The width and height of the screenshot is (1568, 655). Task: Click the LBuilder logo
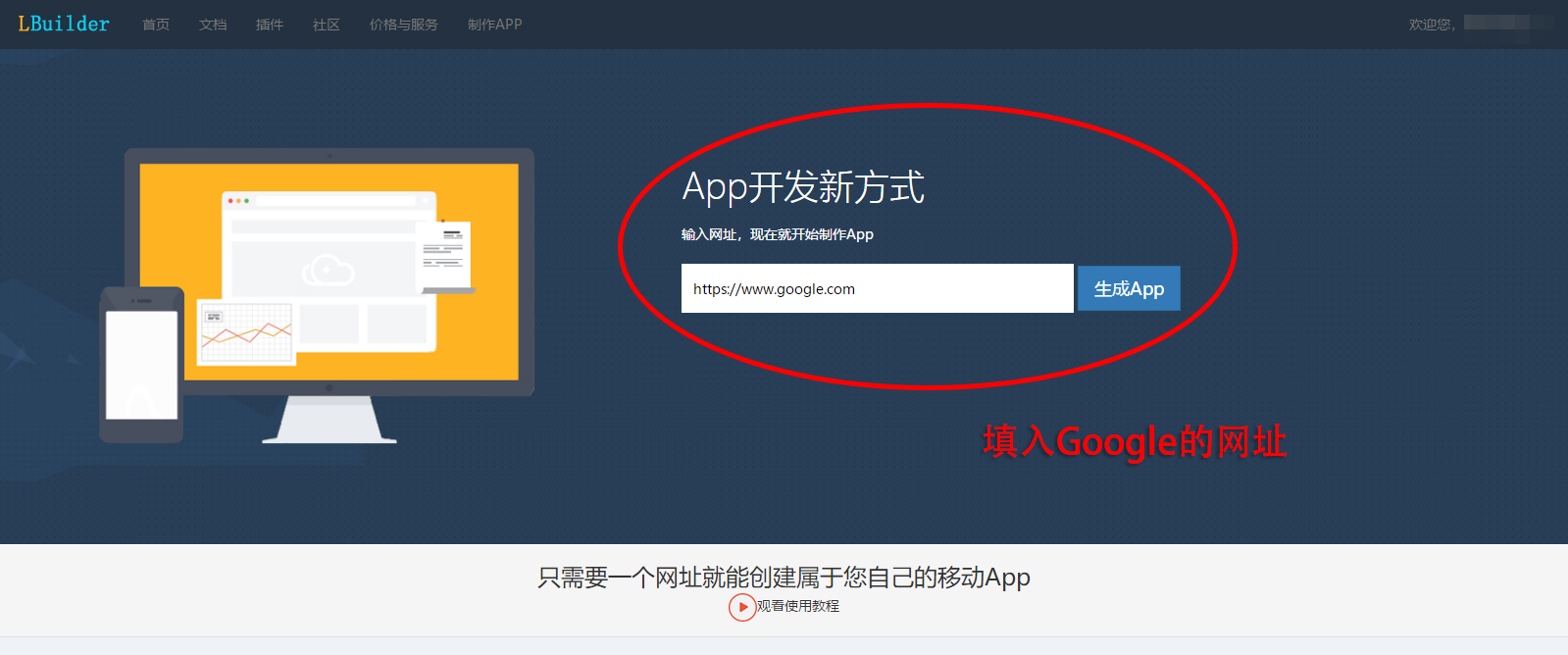click(x=64, y=24)
